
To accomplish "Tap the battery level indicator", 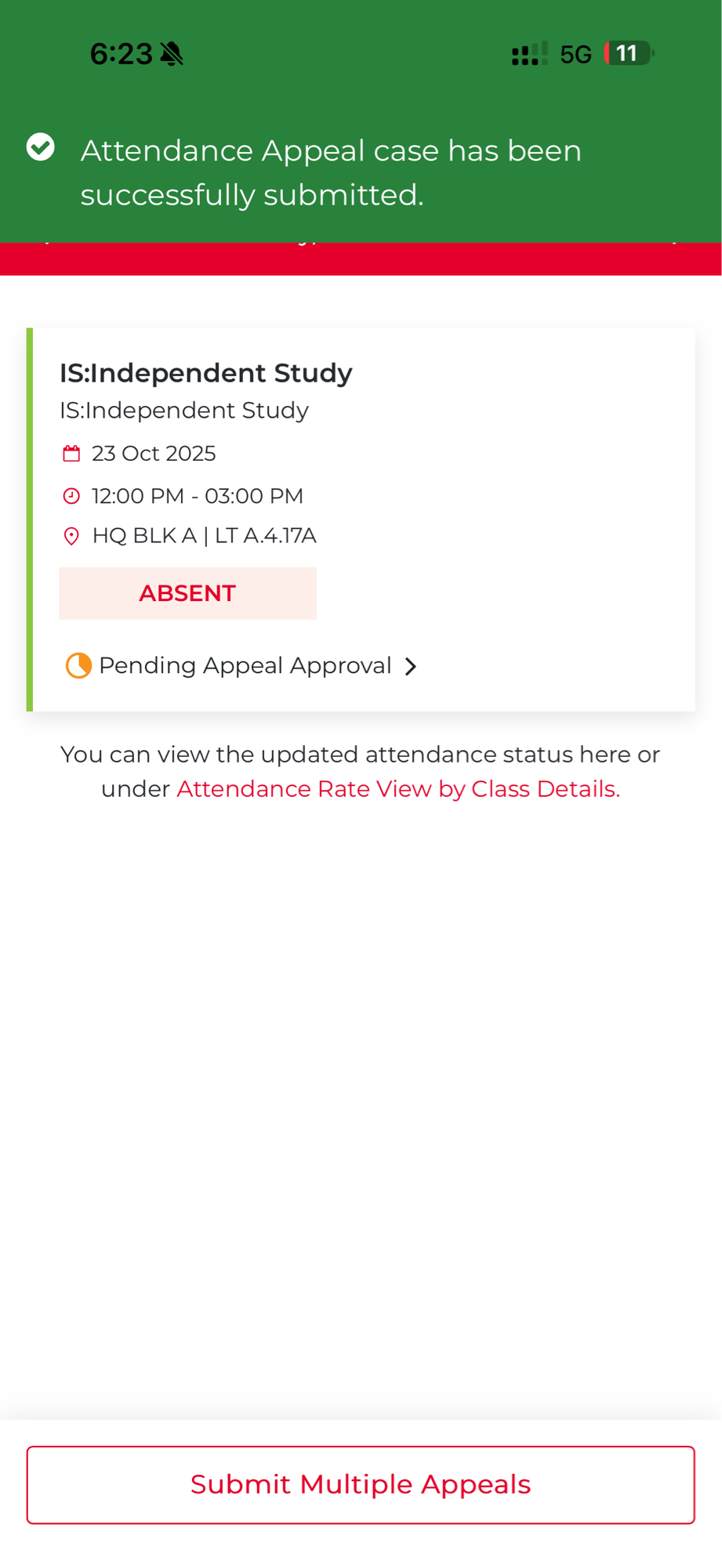I will (x=629, y=53).
